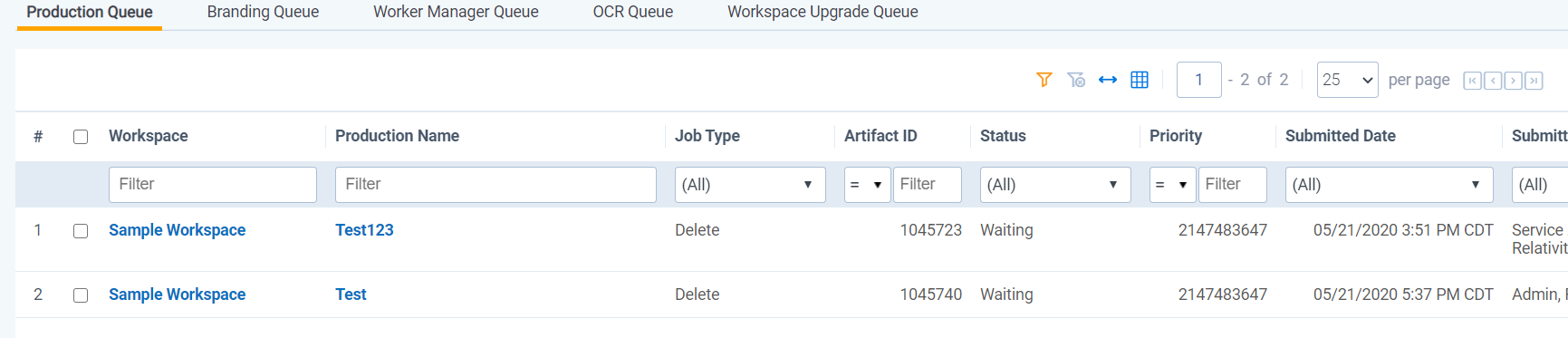Sort by Submitted Date column header

pos(1341,136)
